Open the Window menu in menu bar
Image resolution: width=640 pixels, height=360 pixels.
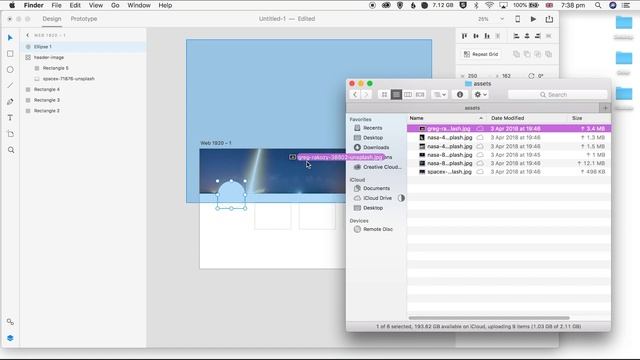click(x=139, y=5)
